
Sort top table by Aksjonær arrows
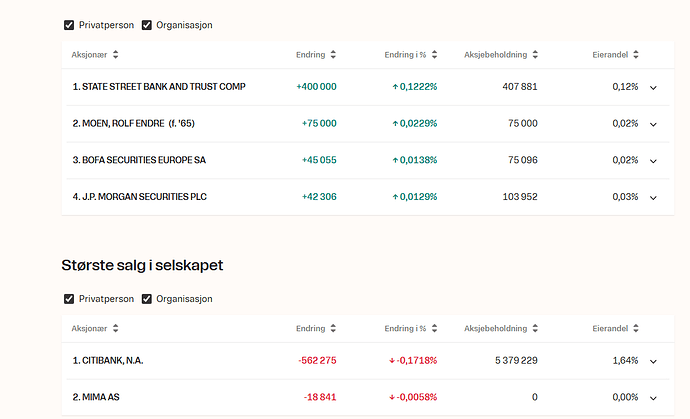click(x=115, y=55)
